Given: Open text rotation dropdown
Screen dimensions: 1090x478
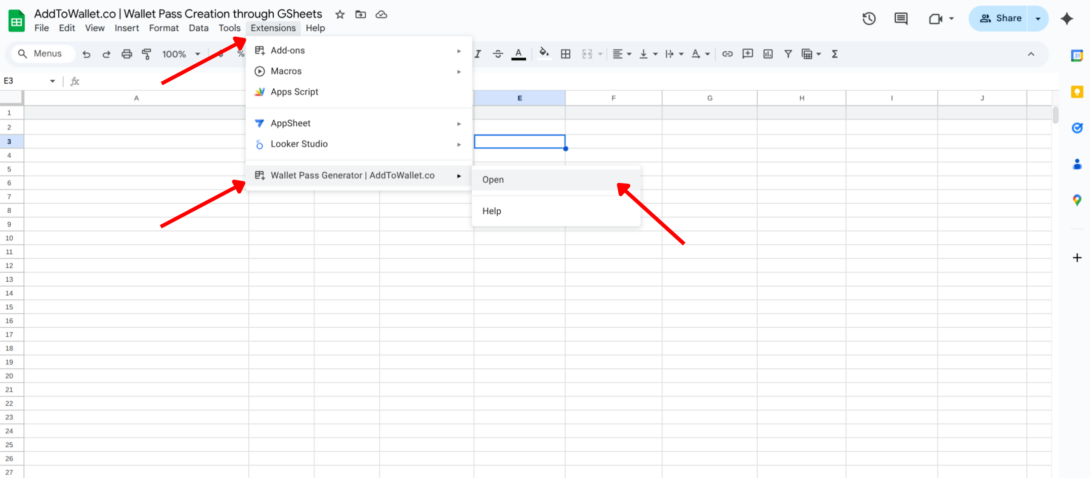Looking at the screenshot, I should point(700,53).
